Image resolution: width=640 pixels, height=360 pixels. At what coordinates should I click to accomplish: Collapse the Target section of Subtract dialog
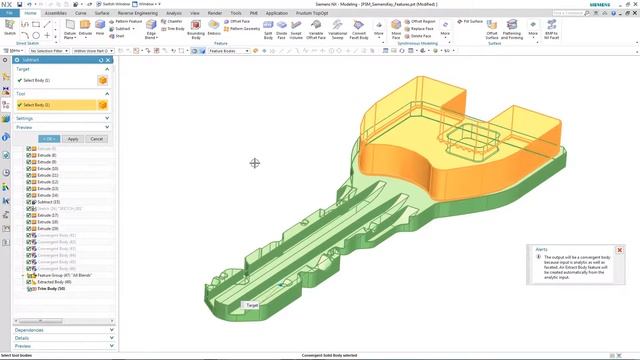point(107,69)
